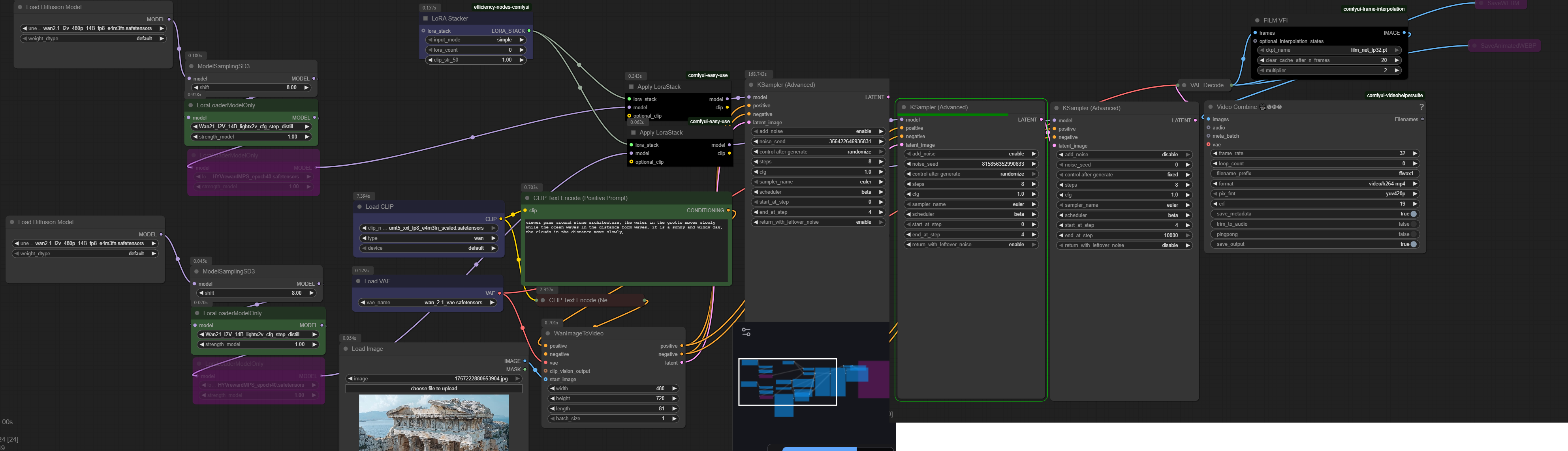The height and width of the screenshot is (451, 1568).
Task: Click Video Combine help question mark
Action: pyautogui.click(x=1421, y=107)
